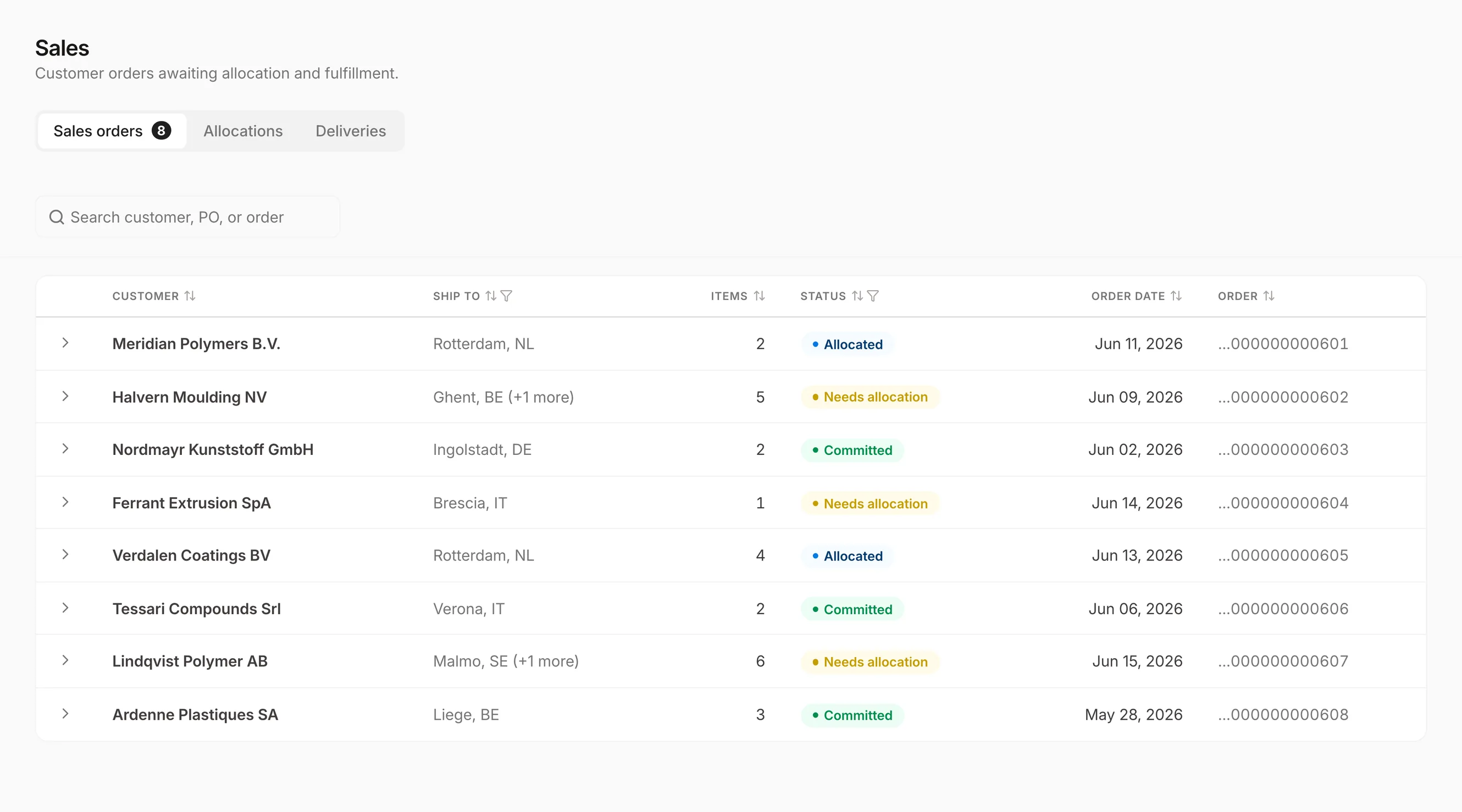
Task: Expand the Halvern Moulding NV row
Action: tap(65, 396)
